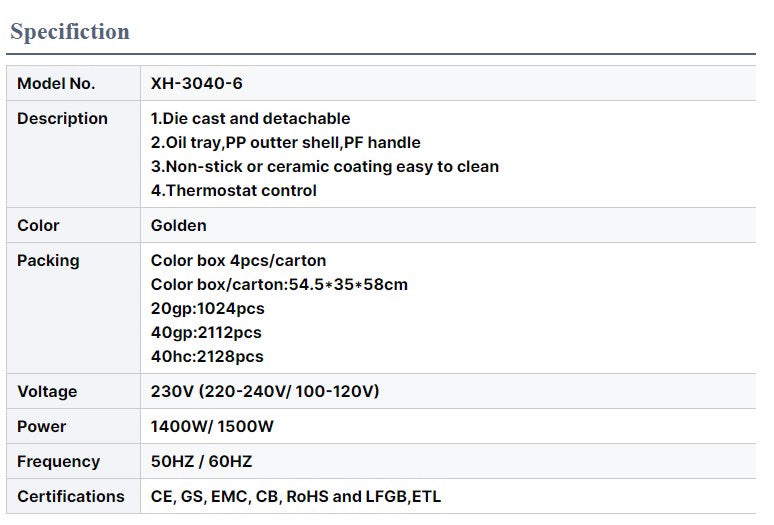Image resolution: width=774 pixels, height=525 pixels.
Task: Click the 1400W/ 1500W power value
Action: click(212, 427)
